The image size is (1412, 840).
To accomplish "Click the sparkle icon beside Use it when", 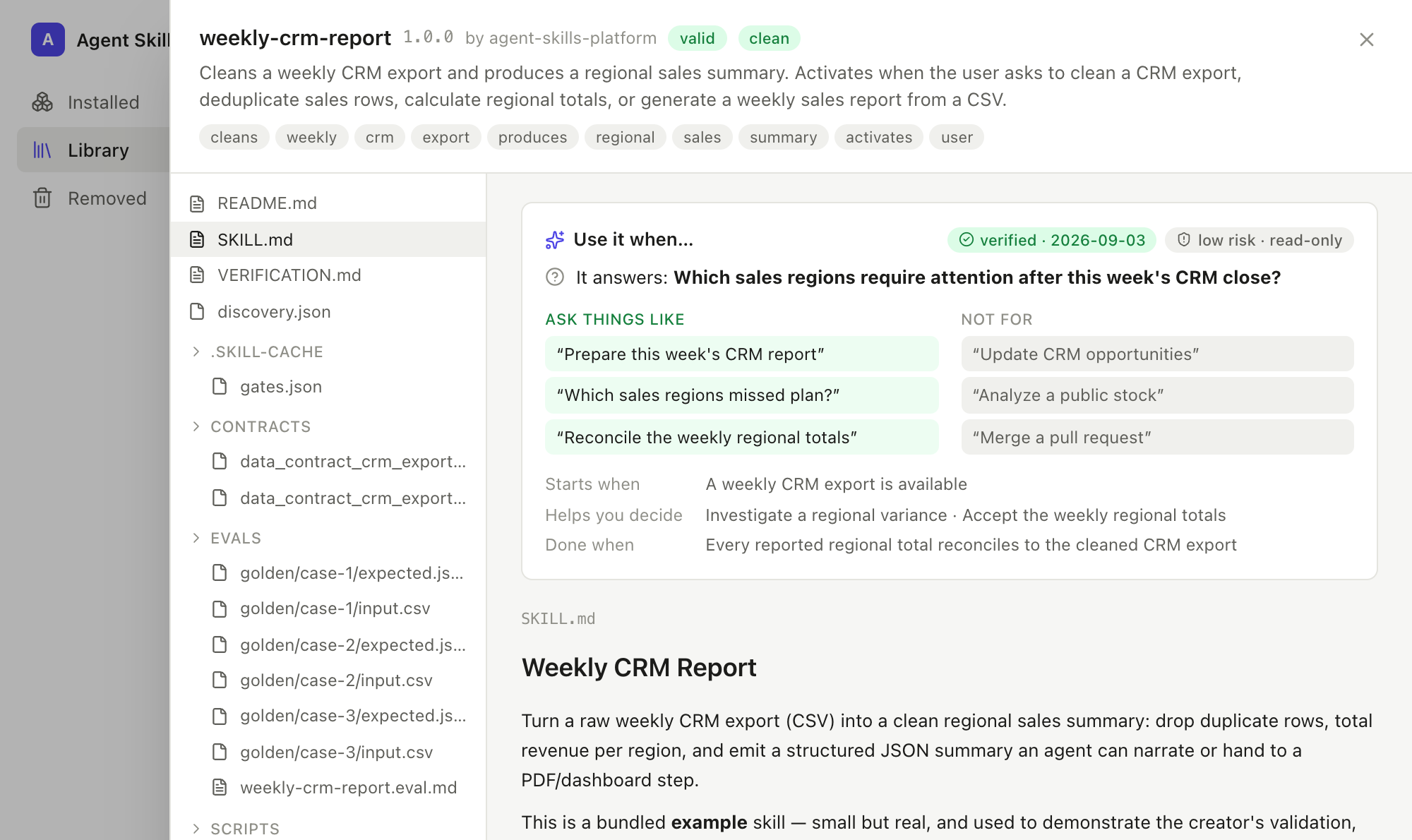I will tap(555, 240).
